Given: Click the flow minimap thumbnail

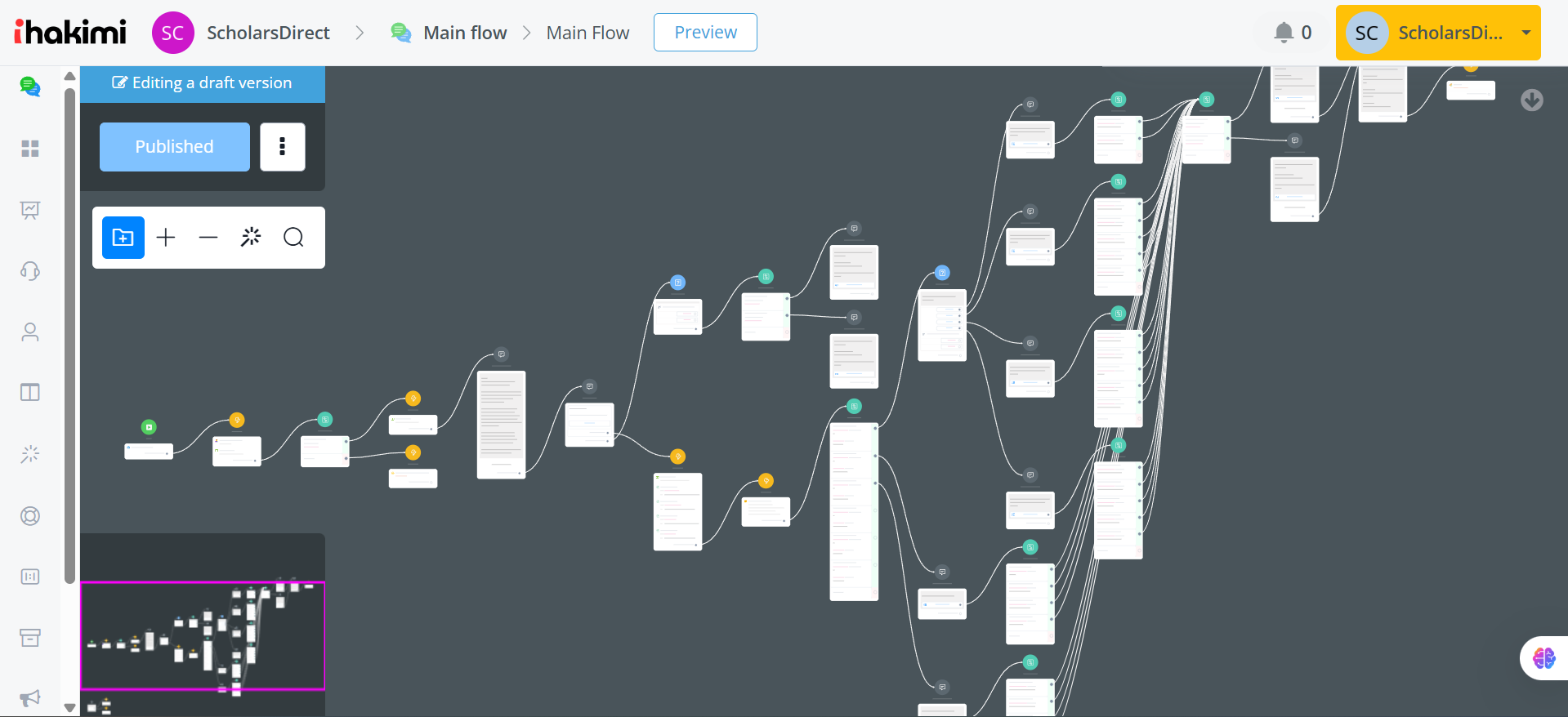Looking at the screenshot, I should point(203,635).
